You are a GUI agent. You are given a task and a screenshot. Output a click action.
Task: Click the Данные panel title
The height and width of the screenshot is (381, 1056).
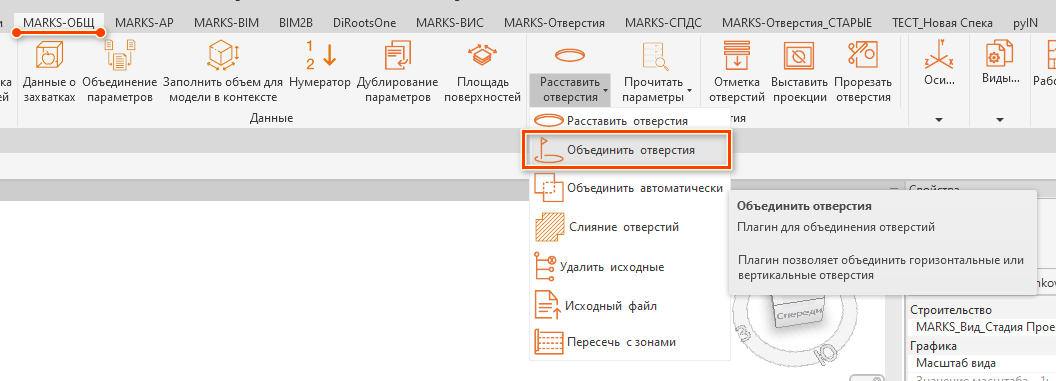click(x=271, y=118)
